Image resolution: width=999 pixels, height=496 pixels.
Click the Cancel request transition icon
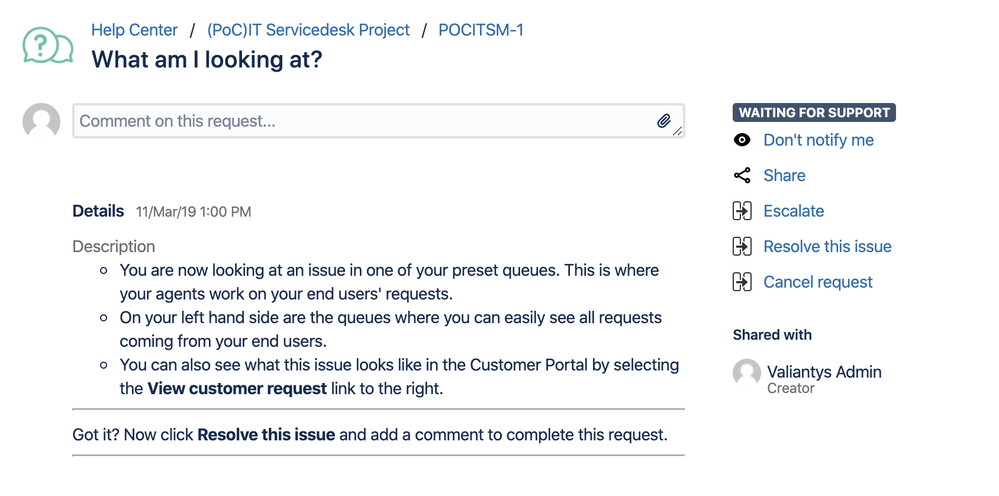click(x=742, y=282)
